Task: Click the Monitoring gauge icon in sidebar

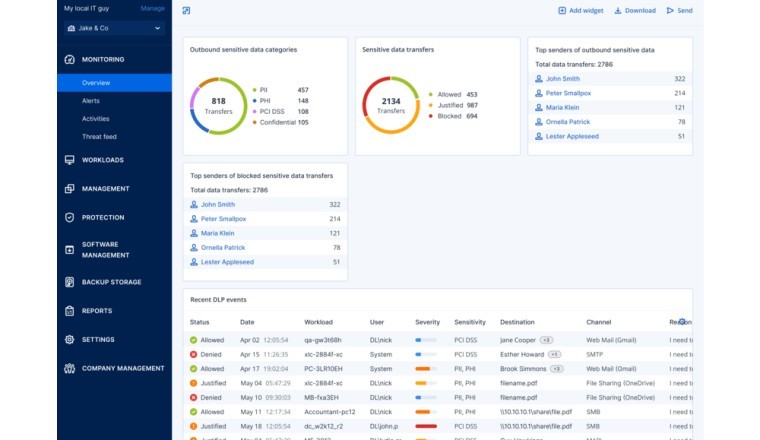Action: tap(69, 60)
